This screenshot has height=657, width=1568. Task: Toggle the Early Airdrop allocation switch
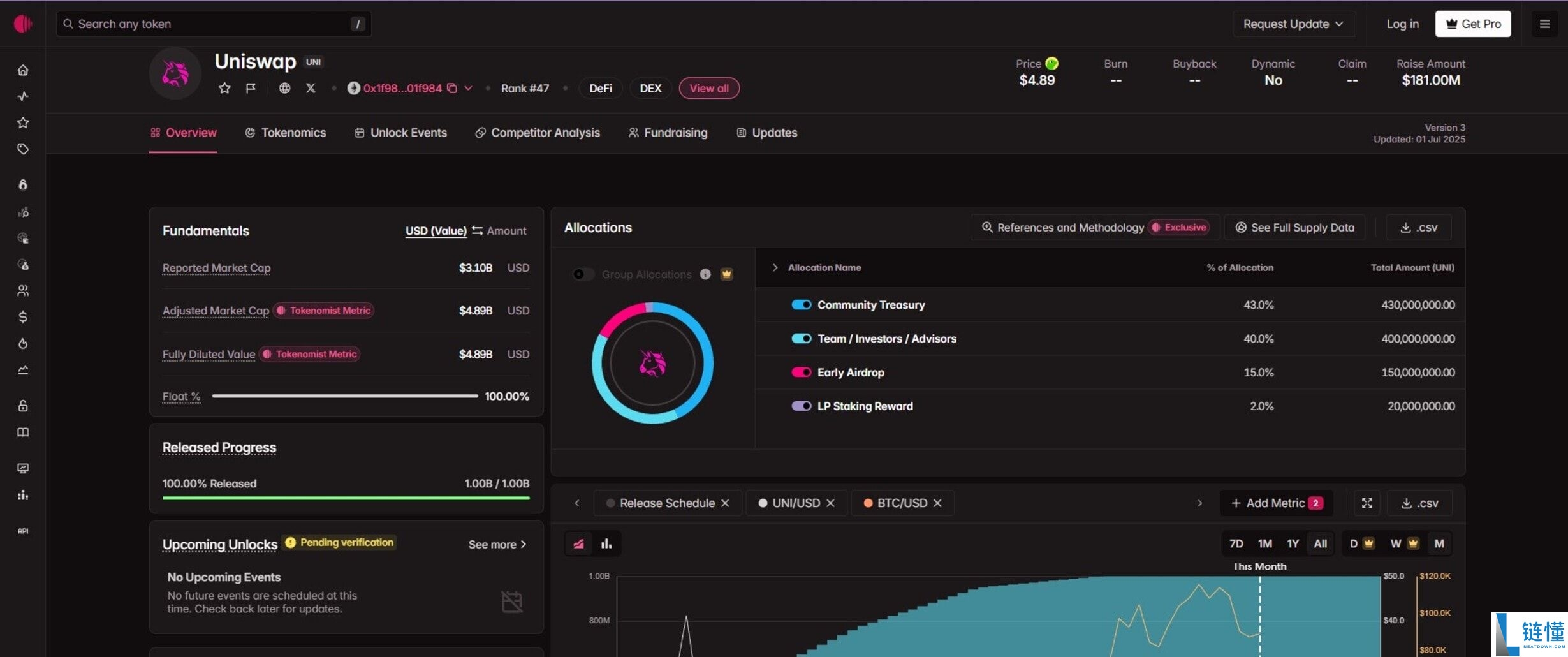(x=802, y=373)
